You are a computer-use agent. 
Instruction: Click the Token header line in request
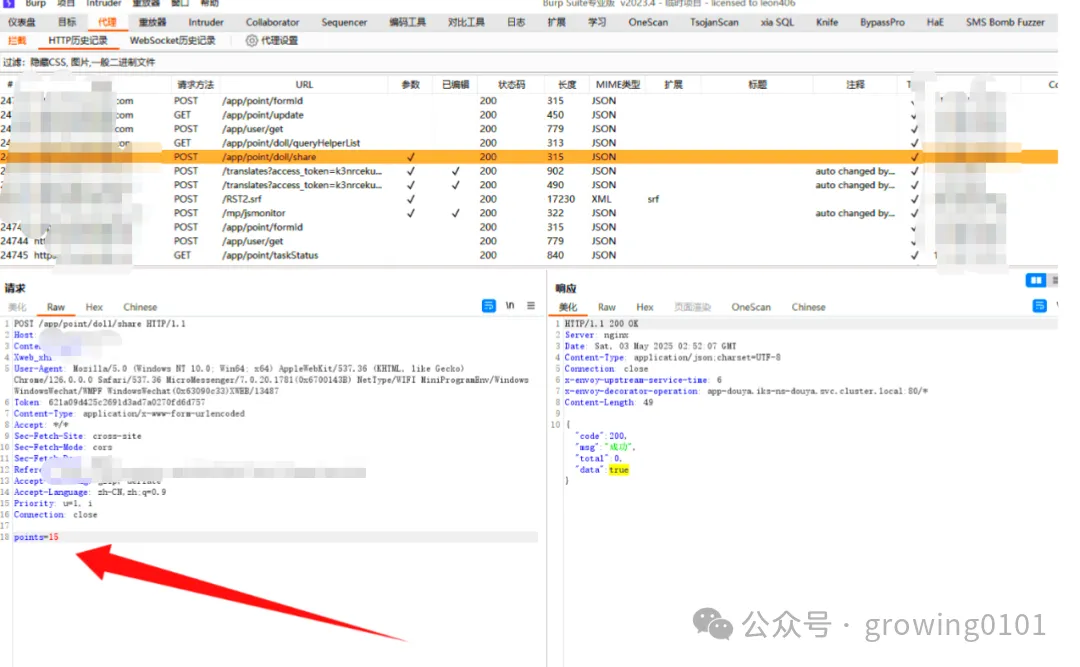click(109, 402)
